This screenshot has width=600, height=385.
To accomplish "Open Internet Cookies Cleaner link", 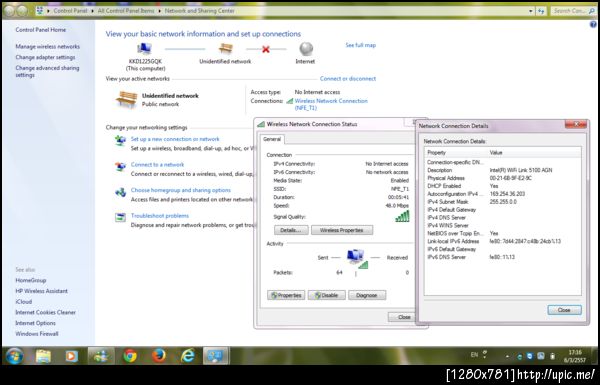I will pyautogui.click(x=46, y=312).
